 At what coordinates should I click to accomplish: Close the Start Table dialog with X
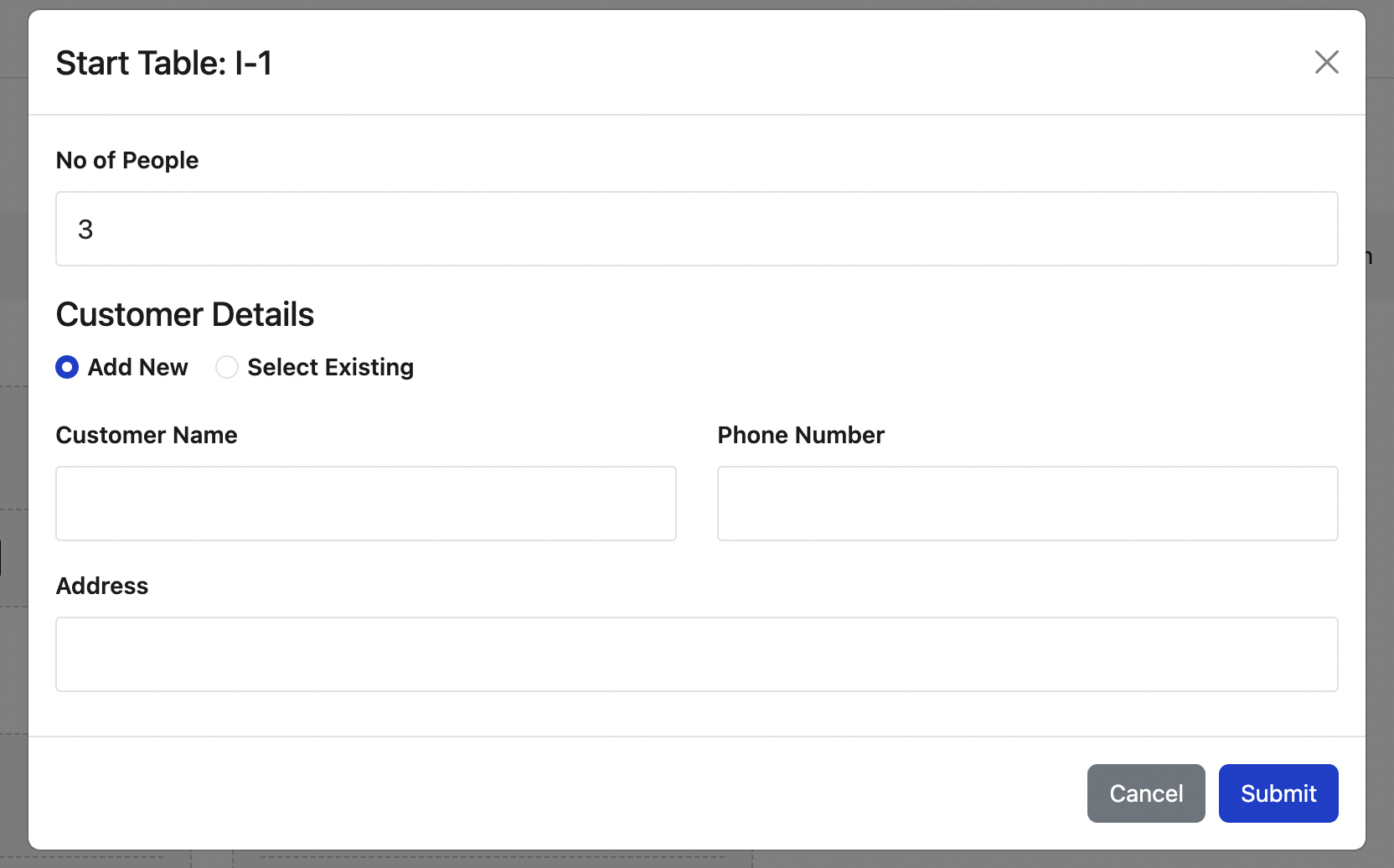point(1326,62)
